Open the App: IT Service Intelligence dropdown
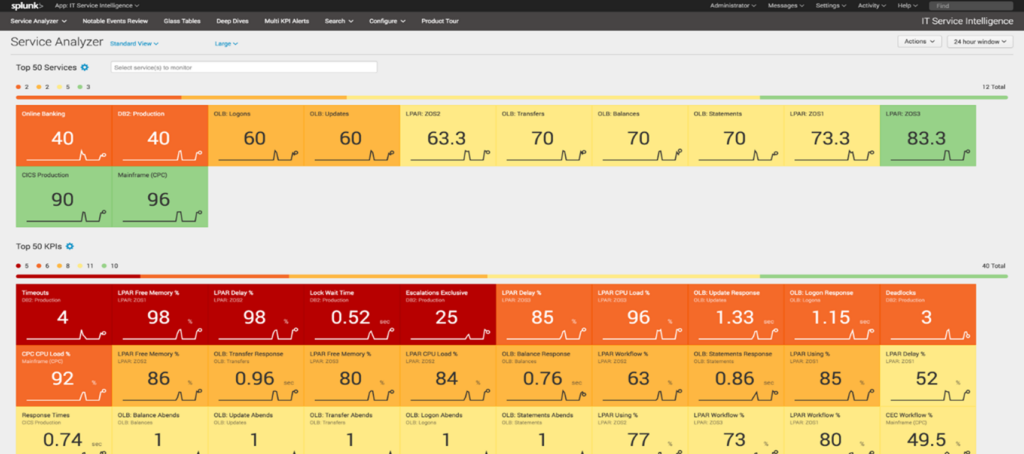 tap(98, 5)
